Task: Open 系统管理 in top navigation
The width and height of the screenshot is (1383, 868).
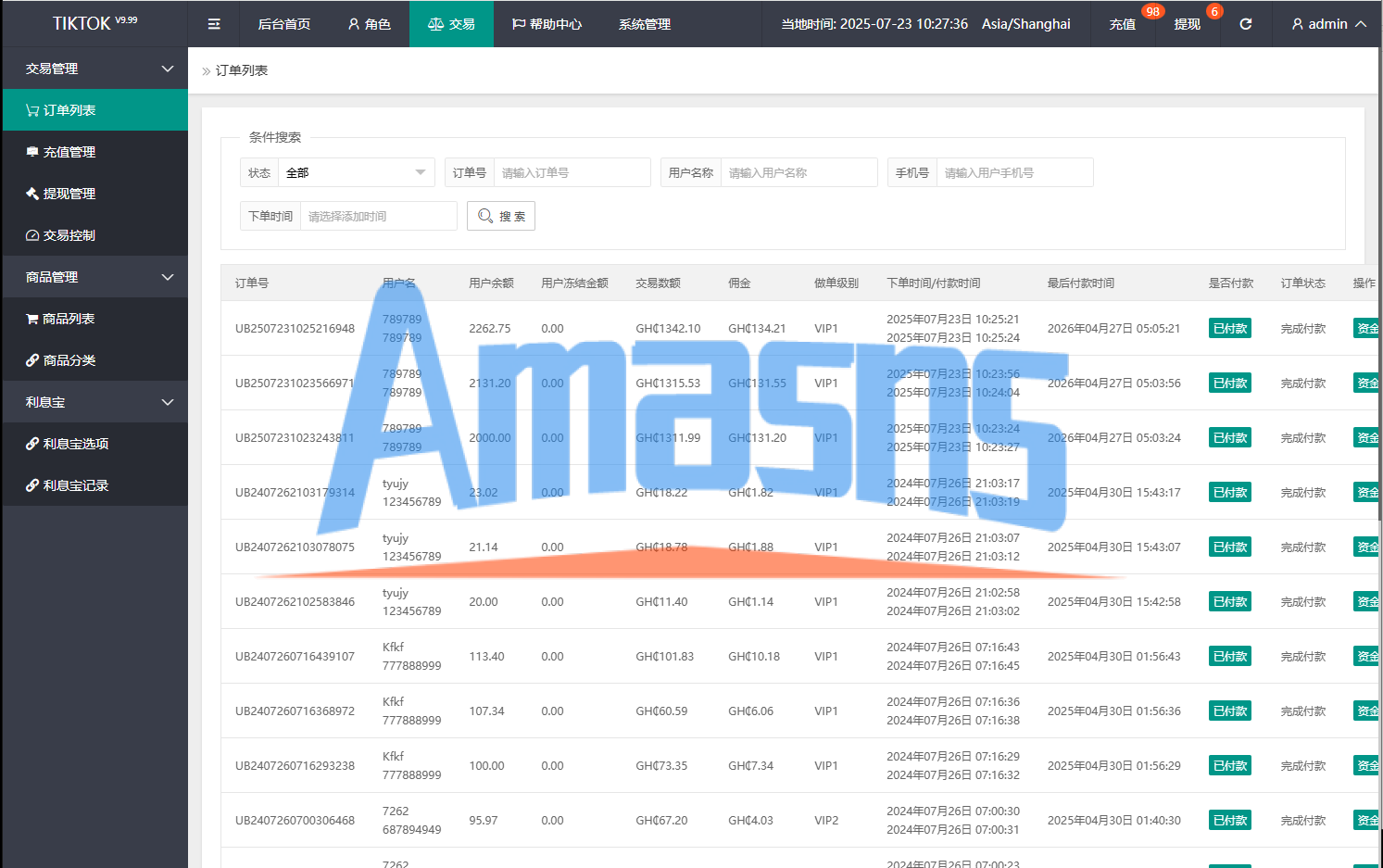Action: [645, 24]
